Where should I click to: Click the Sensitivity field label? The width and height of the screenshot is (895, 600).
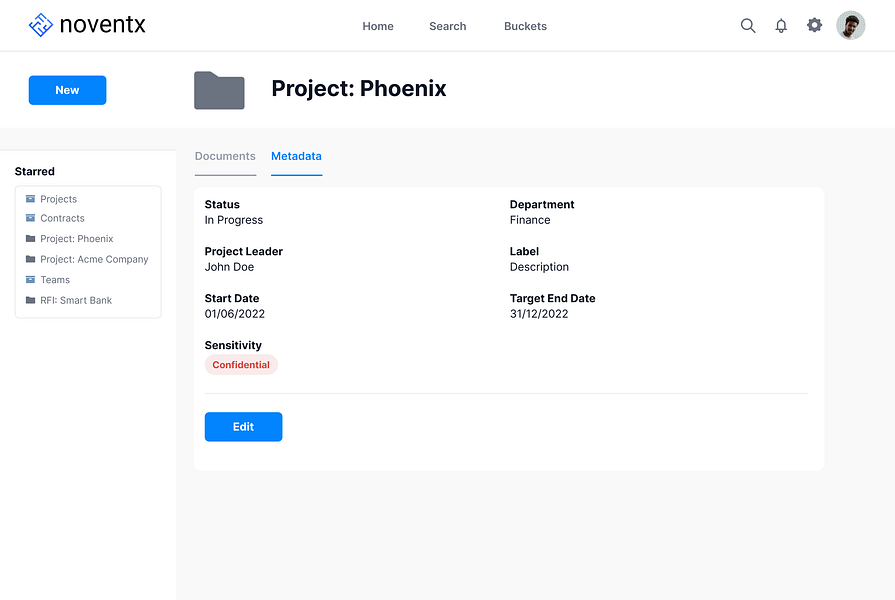click(233, 345)
